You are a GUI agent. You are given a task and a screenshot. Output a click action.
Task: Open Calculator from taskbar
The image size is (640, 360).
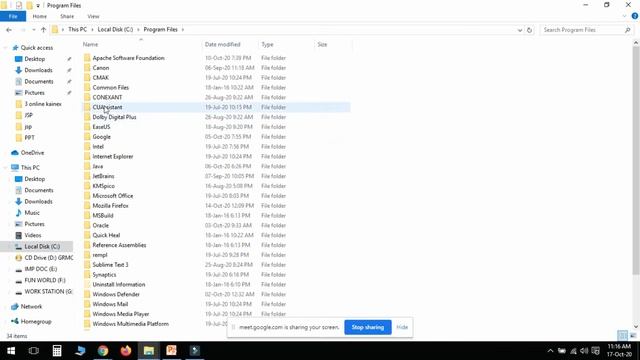(x=57, y=351)
